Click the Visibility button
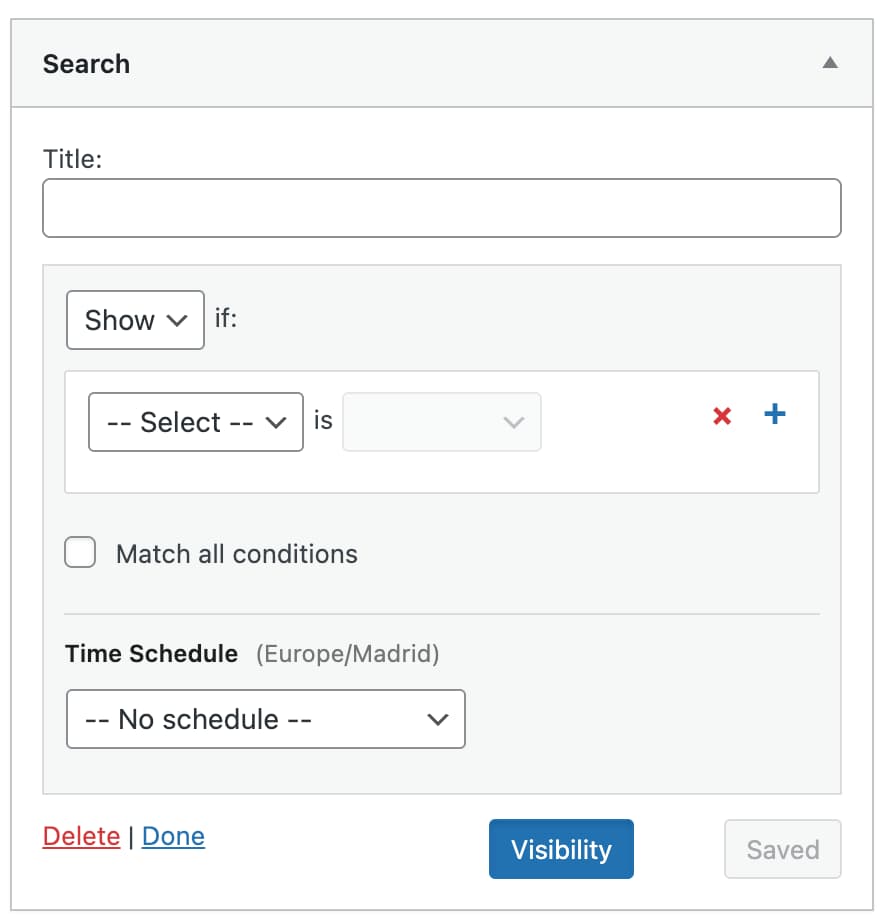Image resolution: width=882 pixels, height=922 pixels. pos(561,849)
